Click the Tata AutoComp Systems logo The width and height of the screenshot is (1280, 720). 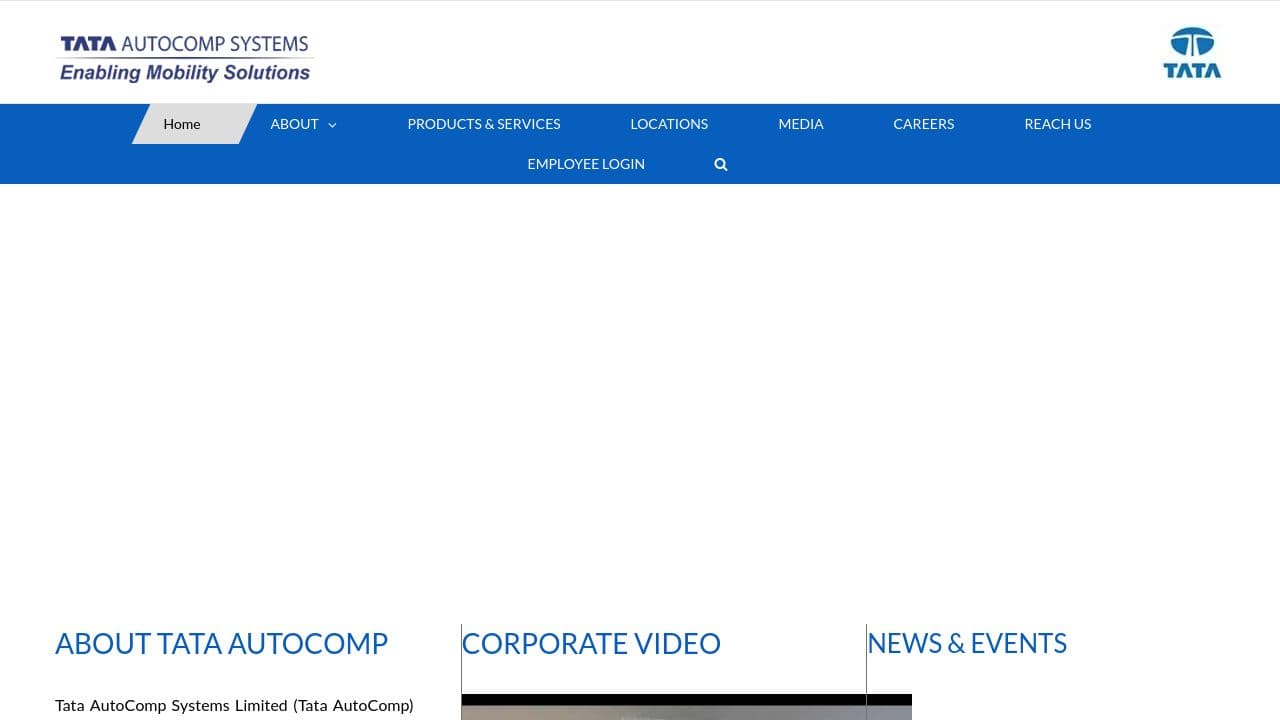click(185, 58)
